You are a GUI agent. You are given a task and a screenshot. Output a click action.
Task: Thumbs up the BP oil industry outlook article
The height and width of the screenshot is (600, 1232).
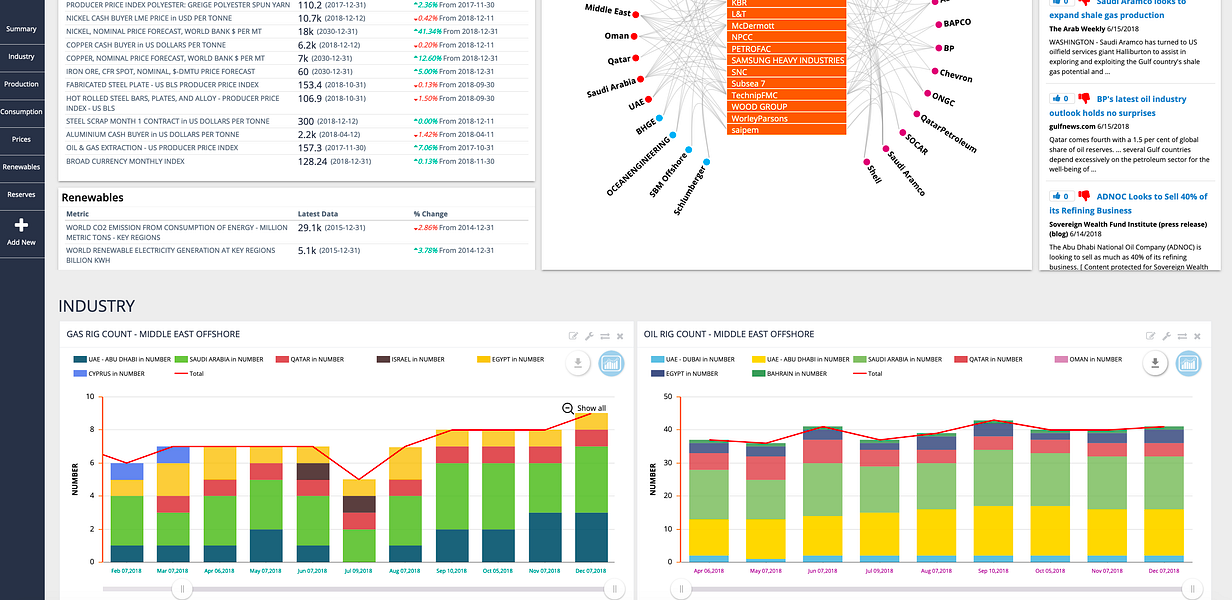[x=1060, y=99]
